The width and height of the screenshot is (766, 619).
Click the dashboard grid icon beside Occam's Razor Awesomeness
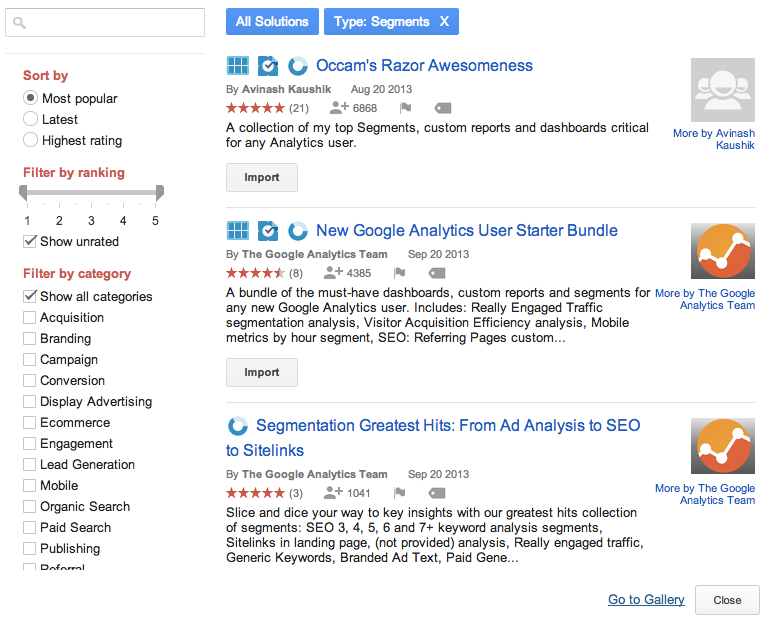238,65
